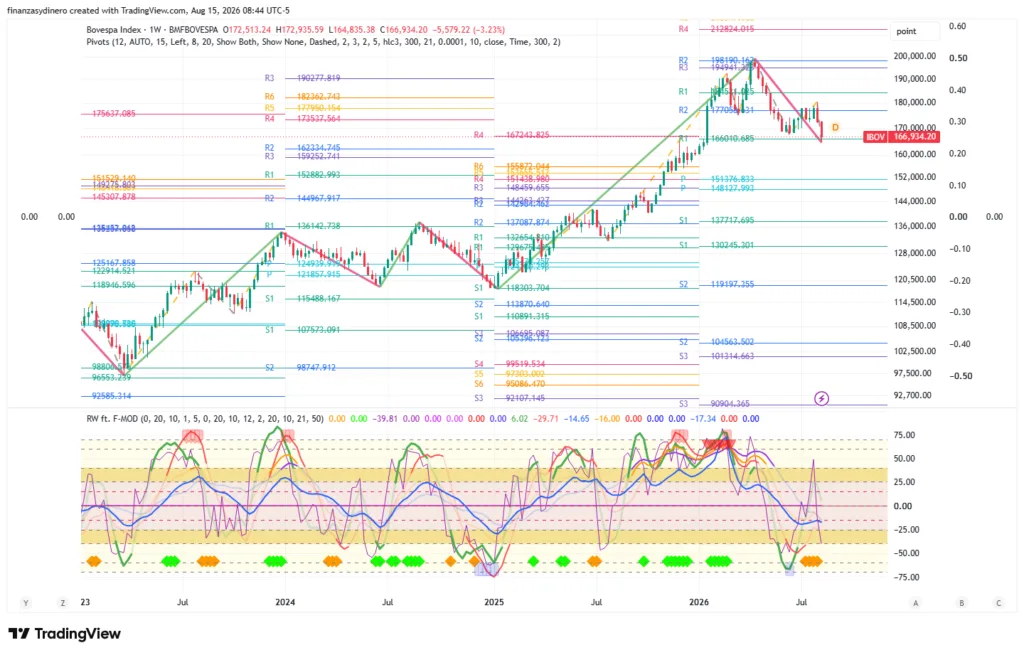Click the R3 190277.819 pivot label
Image resolution: width=1024 pixels, height=655 pixels.
pyautogui.click(x=302, y=78)
